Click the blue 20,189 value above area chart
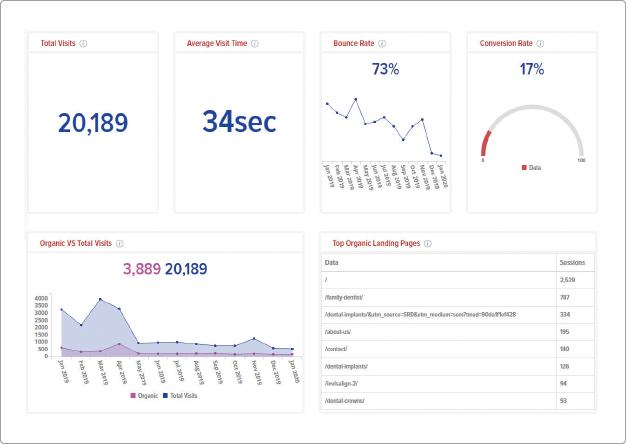Image resolution: width=626 pixels, height=444 pixels. pos(186,269)
